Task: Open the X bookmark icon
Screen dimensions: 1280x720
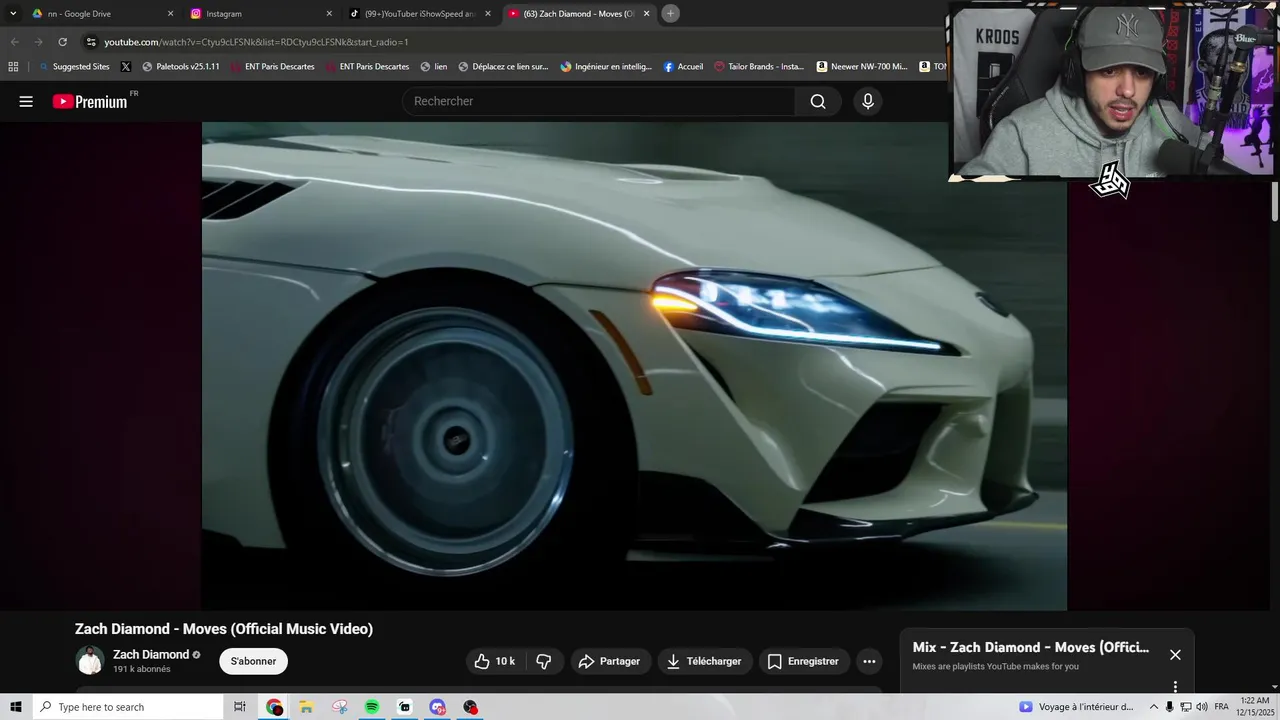Action: click(125, 67)
